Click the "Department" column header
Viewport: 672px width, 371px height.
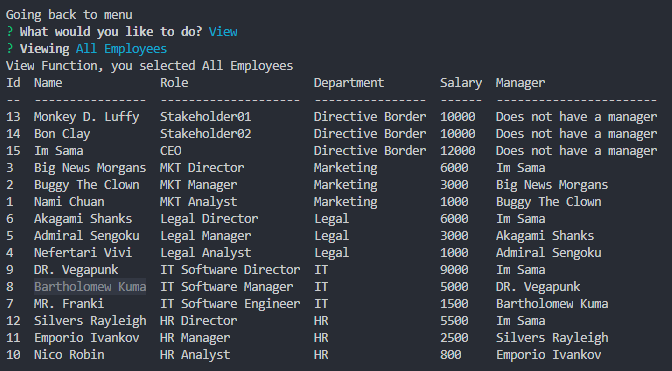coord(349,83)
